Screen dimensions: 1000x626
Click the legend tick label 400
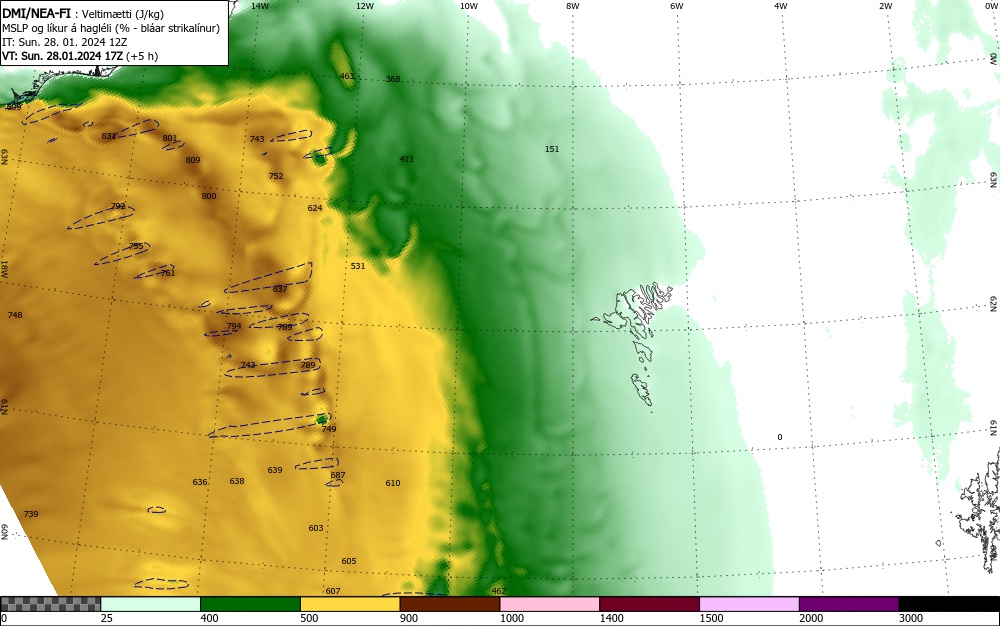[209, 618]
